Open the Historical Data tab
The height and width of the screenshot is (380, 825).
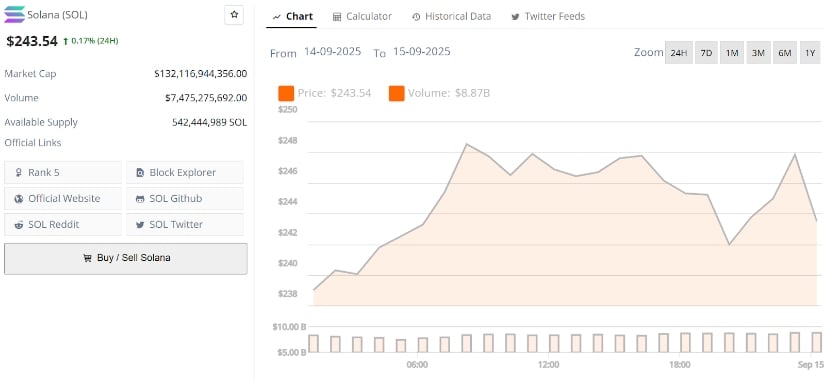(451, 17)
